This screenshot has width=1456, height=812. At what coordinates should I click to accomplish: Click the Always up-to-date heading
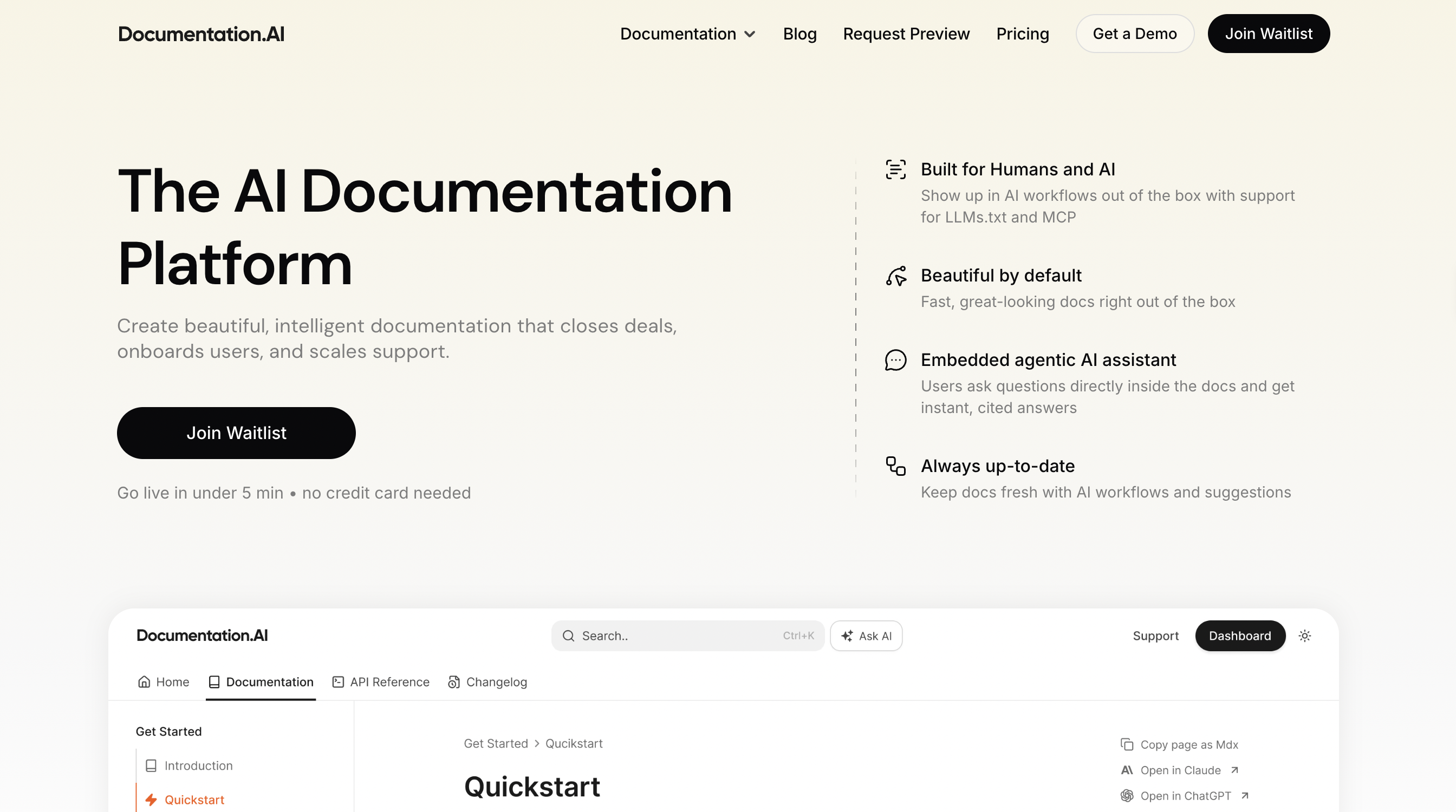click(998, 467)
